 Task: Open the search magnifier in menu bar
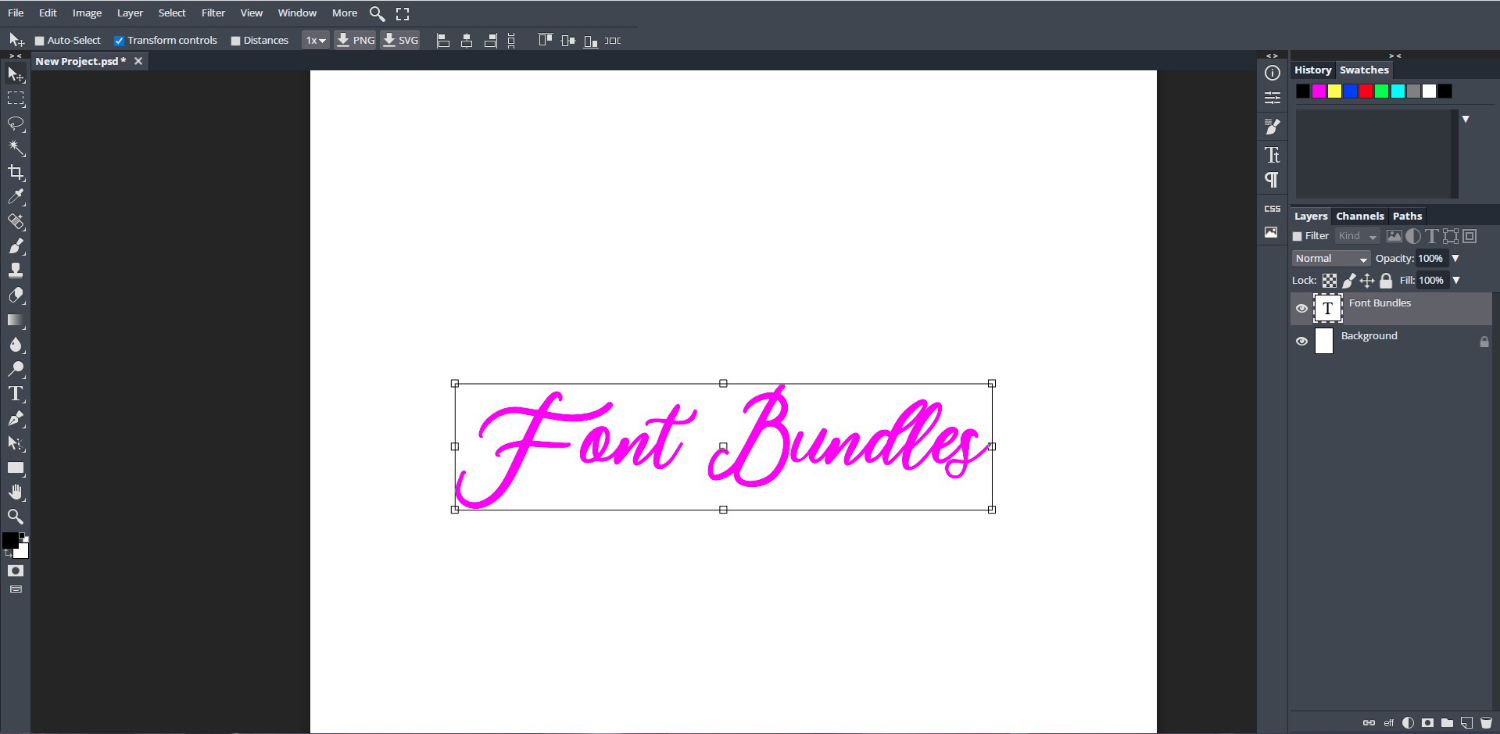[x=377, y=13]
